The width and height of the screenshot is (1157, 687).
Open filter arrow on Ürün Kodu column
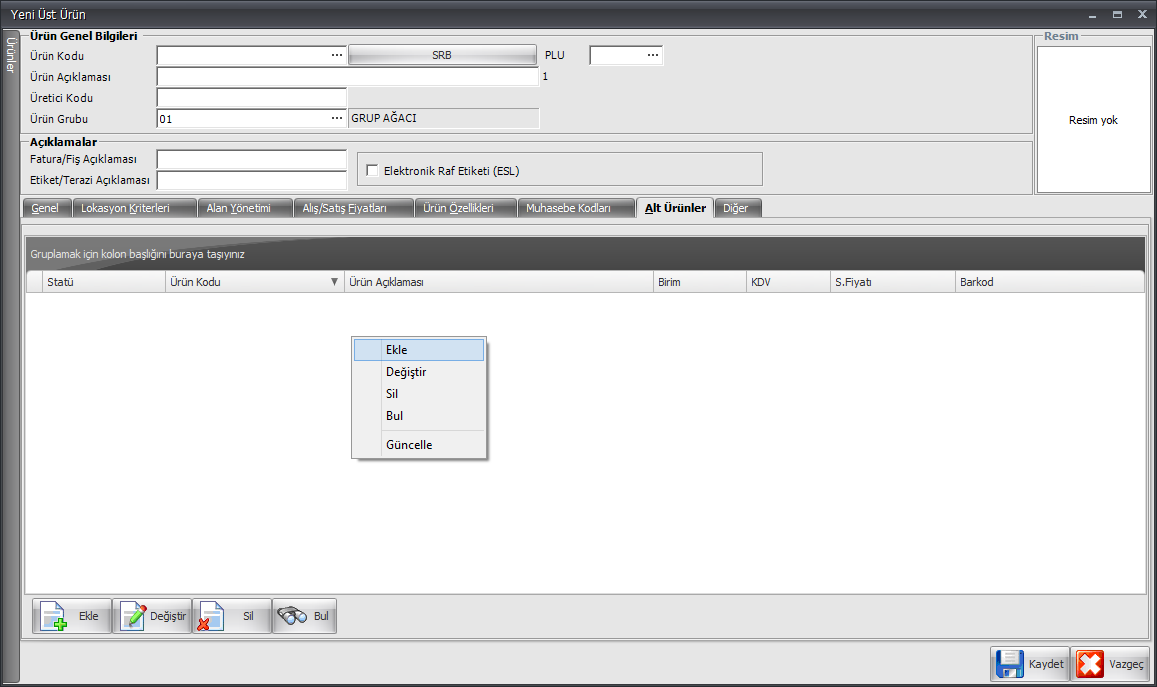(334, 282)
